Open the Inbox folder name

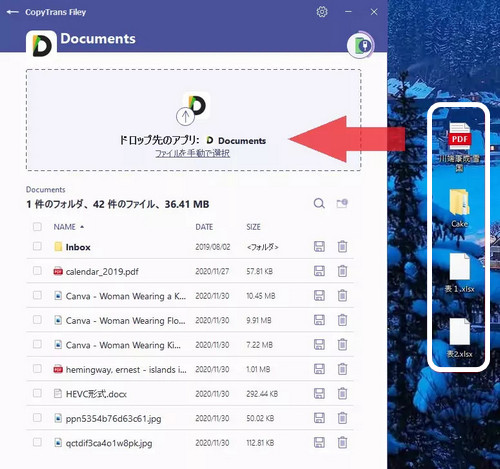[x=78, y=247]
